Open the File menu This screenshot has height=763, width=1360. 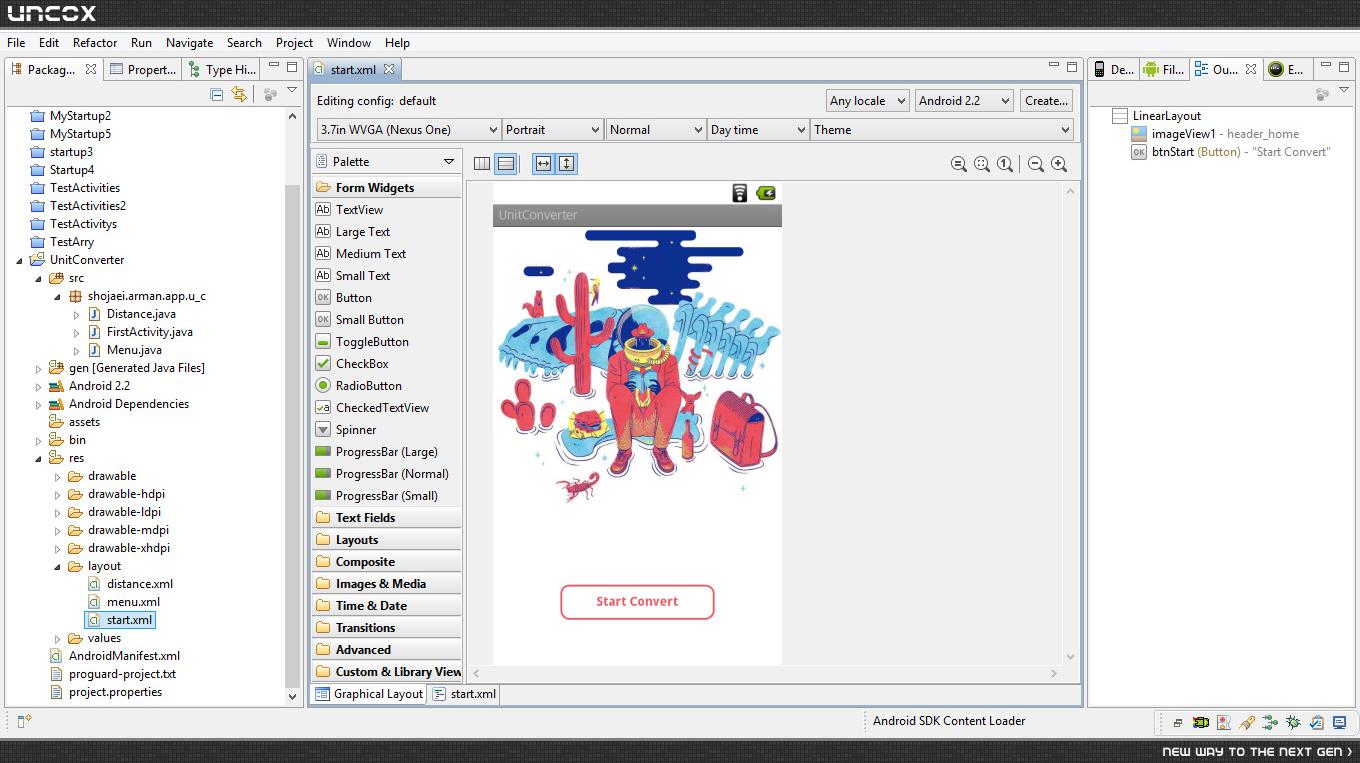point(16,43)
